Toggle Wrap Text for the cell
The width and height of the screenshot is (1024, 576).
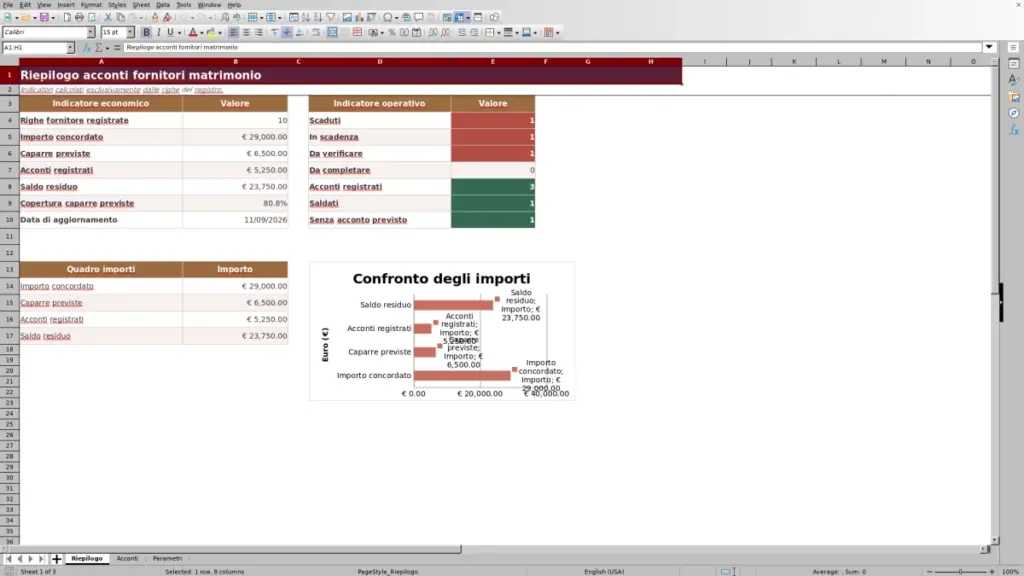(x=316, y=32)
